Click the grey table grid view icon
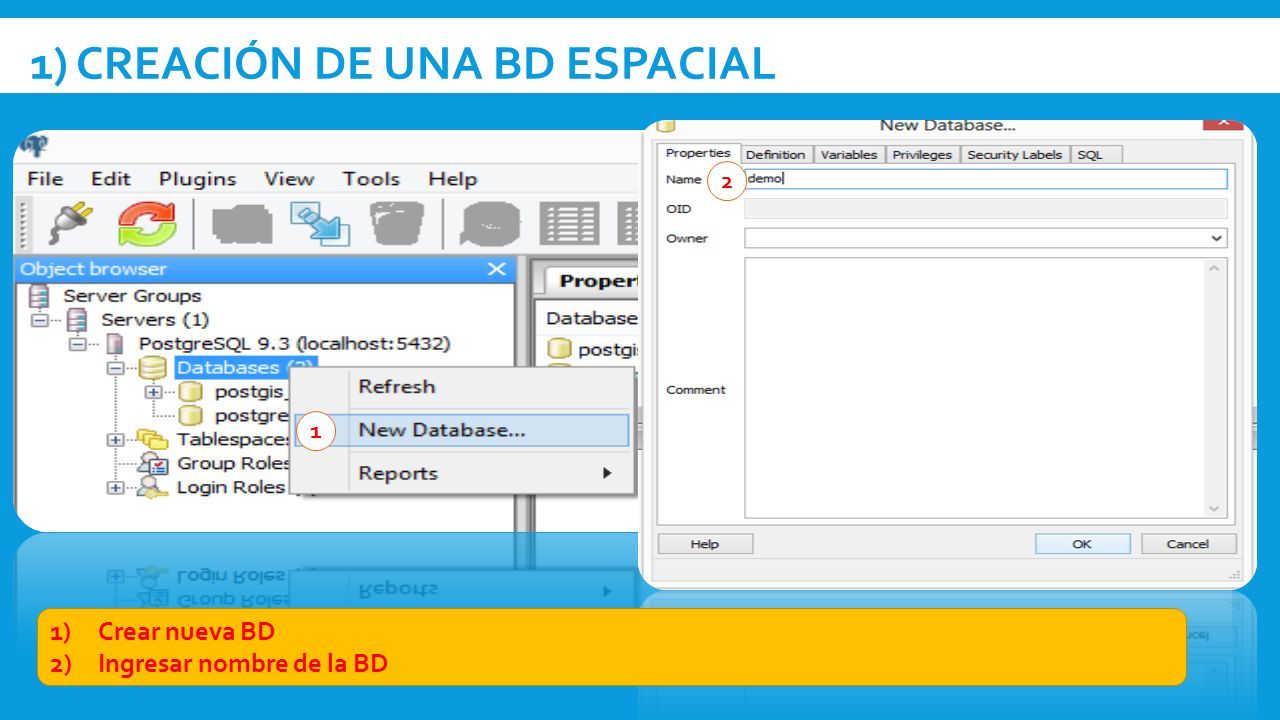Viewport: 1280px width, 720px height. tap(568, 224)
